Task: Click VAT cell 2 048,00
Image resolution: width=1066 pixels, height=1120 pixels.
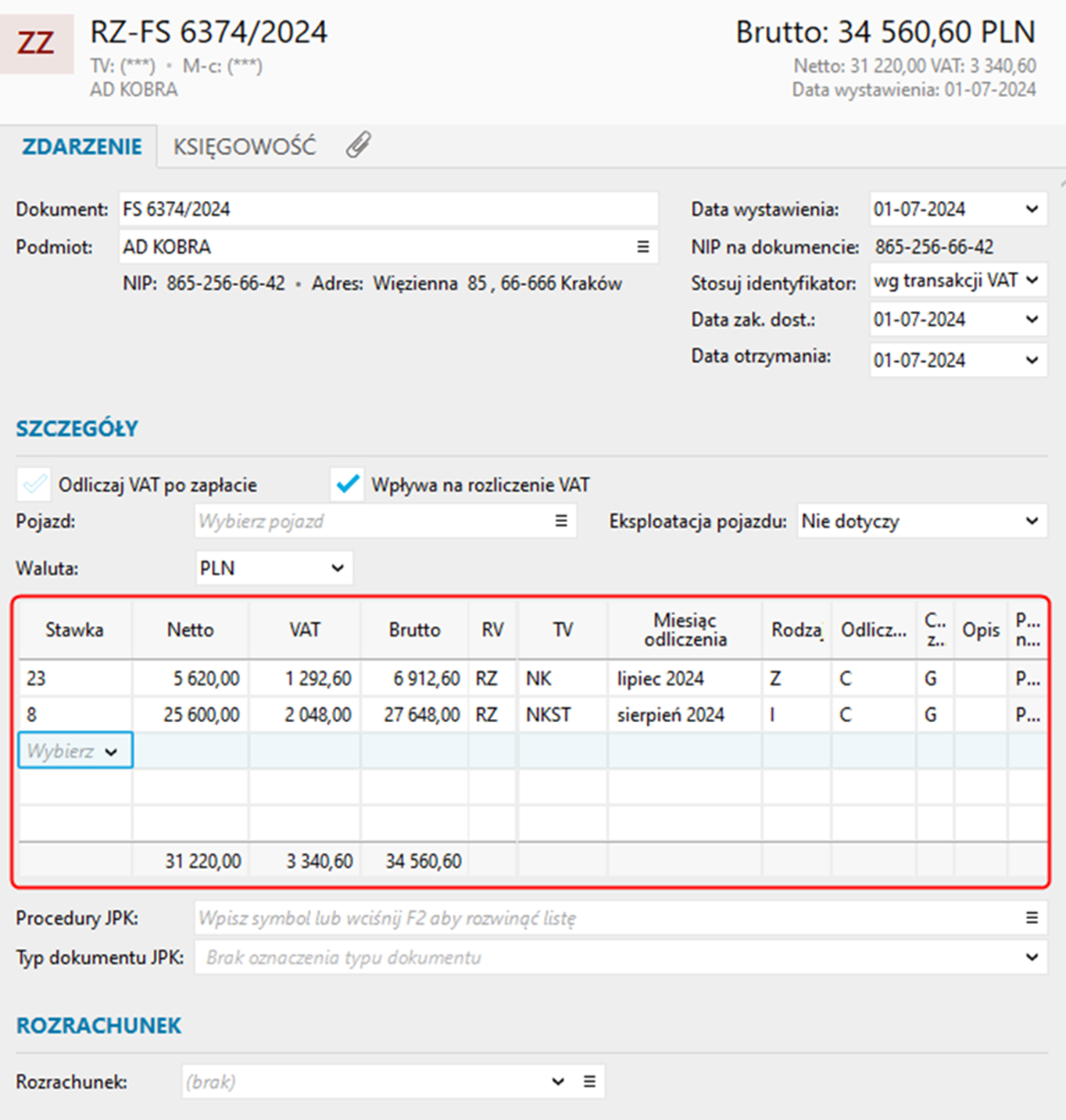Action: (x=305, y=714)
